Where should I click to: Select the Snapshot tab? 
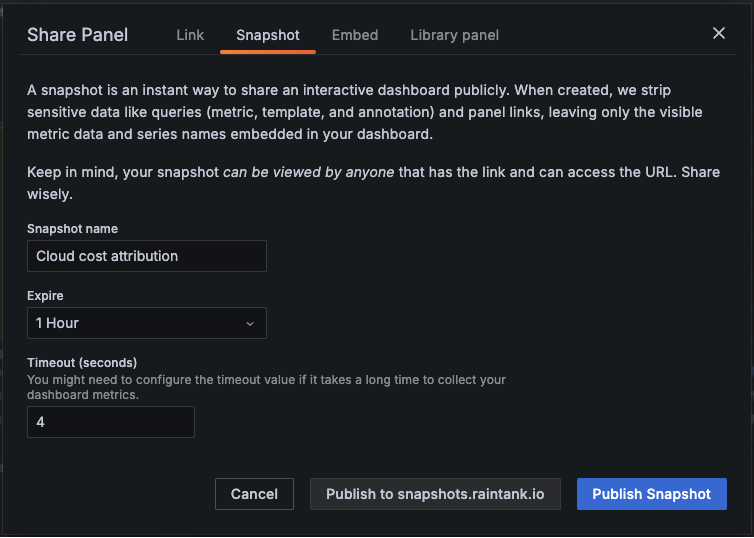[x=268, y=35]
